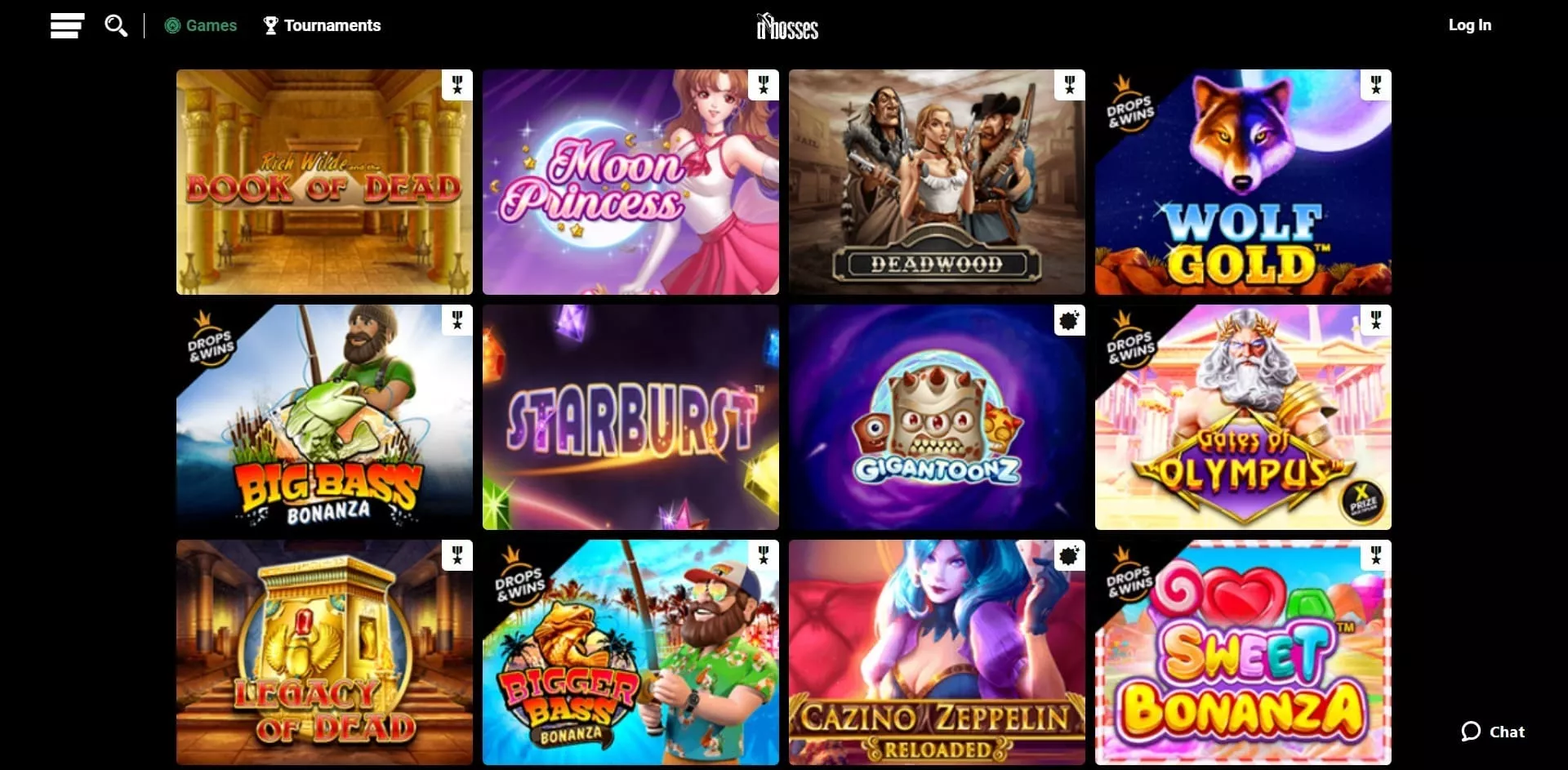Click the X Prize badge on Gates of Olympus
Image resolution: width=1568 pixels, height=770 pixels.
click(1362, 501)
